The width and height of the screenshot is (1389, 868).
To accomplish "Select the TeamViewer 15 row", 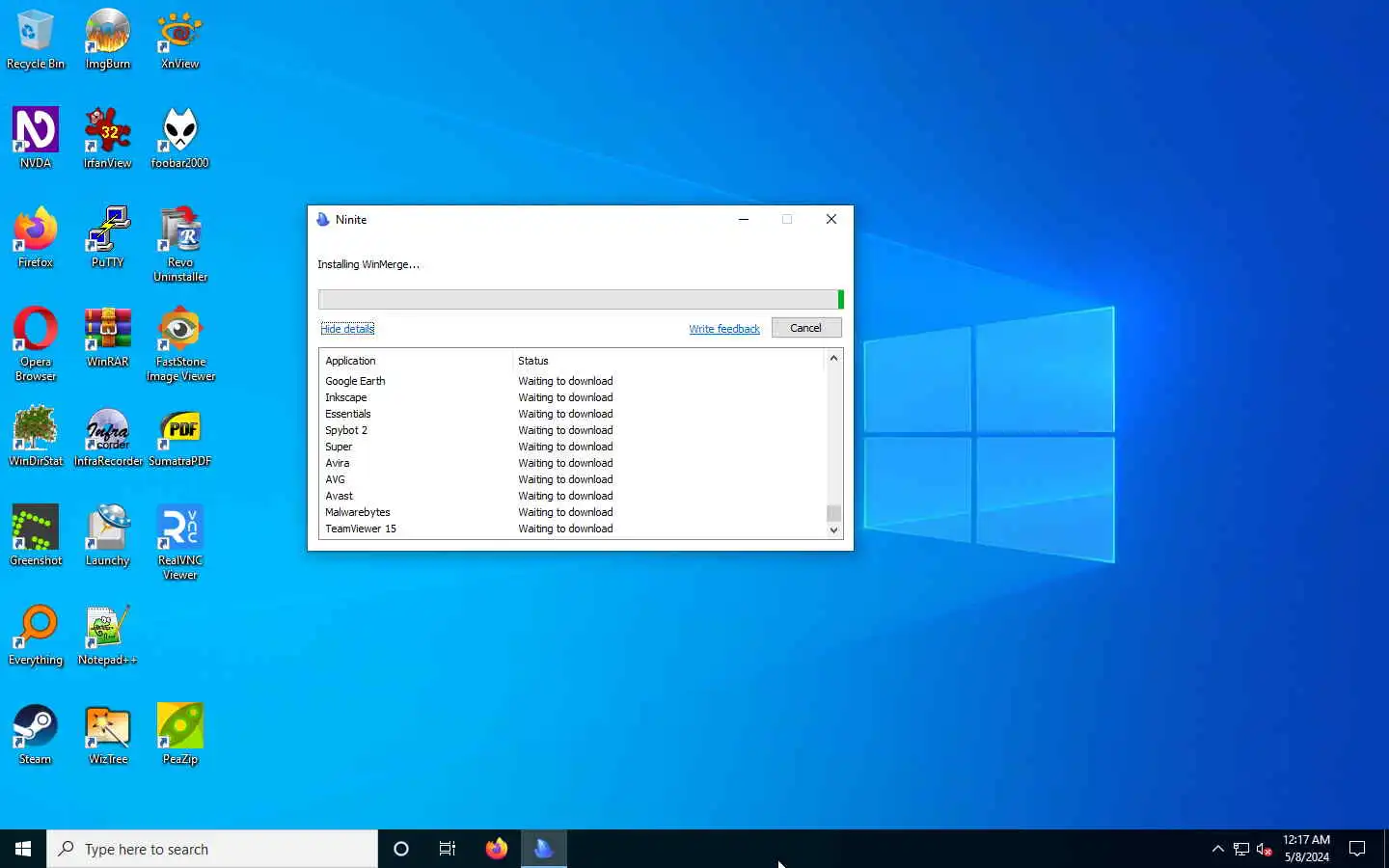I will [x=573, y=529].
